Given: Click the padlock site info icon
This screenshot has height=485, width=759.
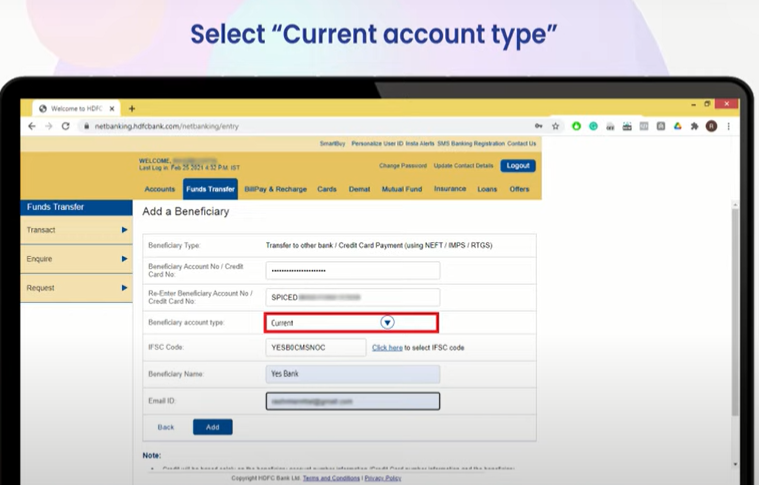Looking at the screenshot, I should (87, 126).
